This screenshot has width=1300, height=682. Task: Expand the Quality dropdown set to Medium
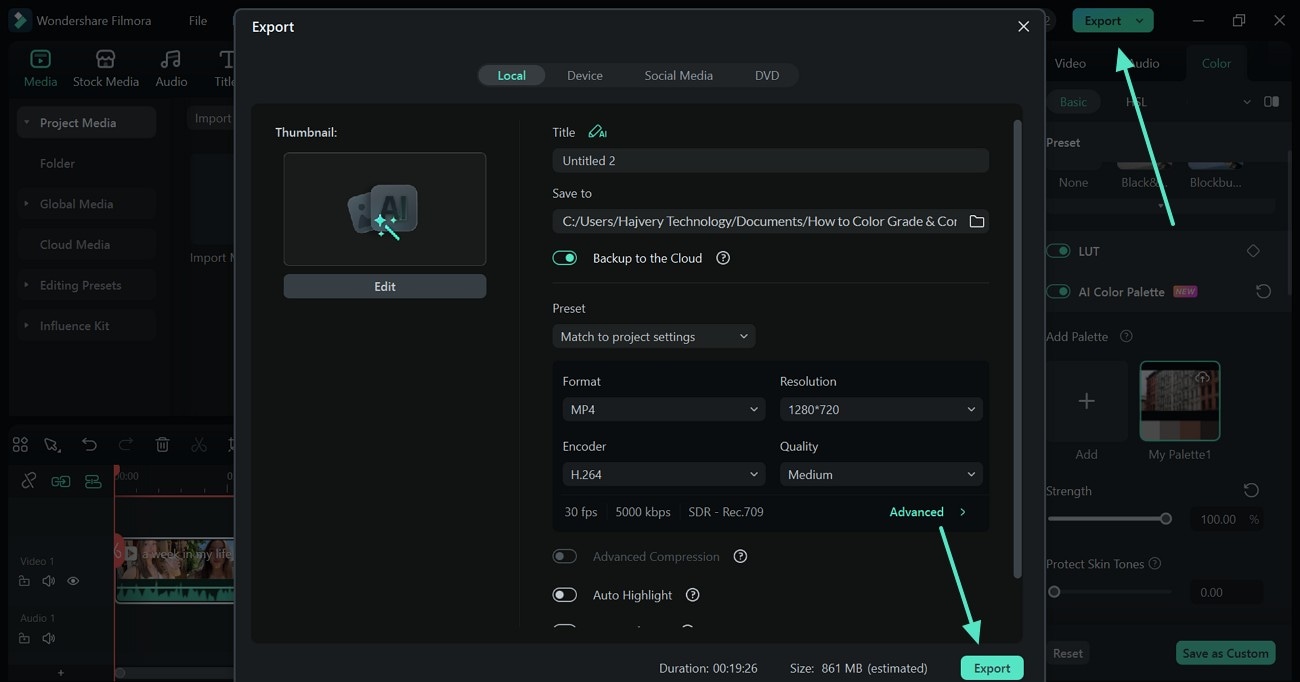click(880, 474)
